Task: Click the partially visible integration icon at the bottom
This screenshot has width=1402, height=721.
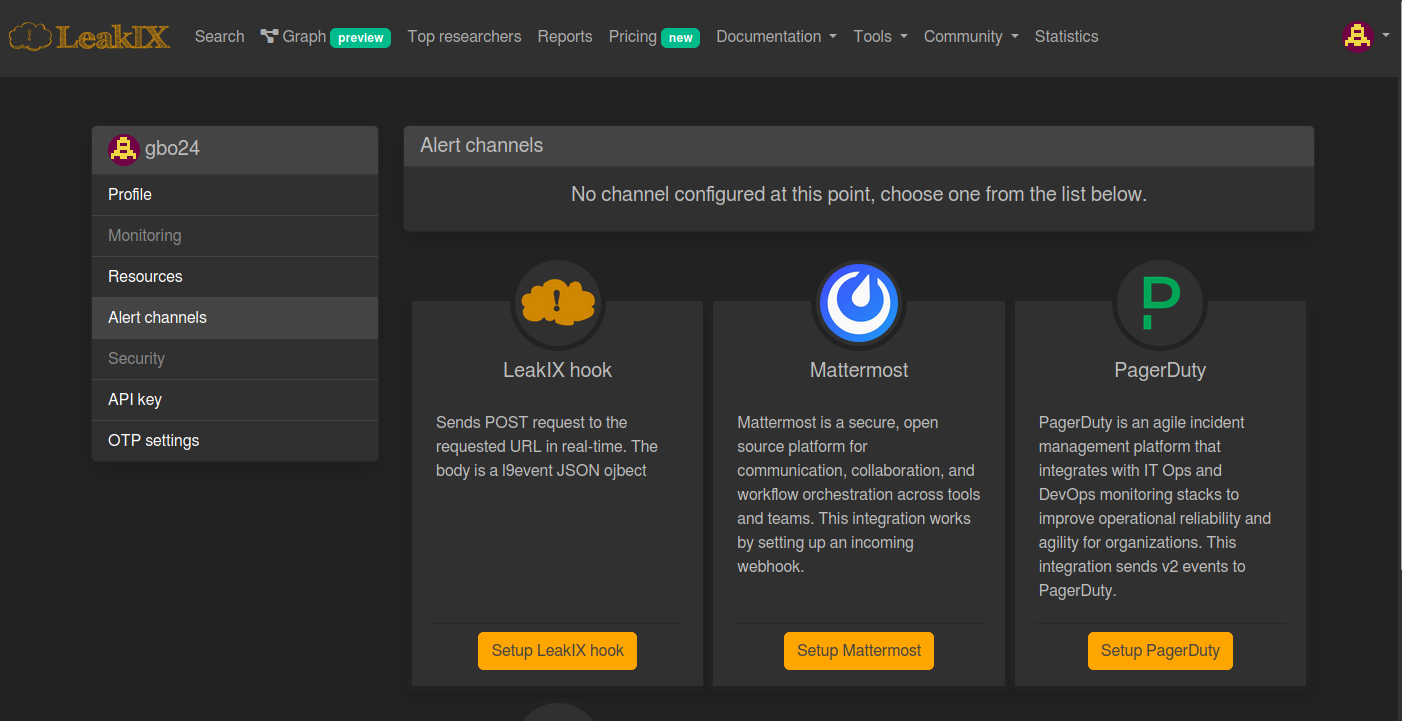Action: coord(558,712)
